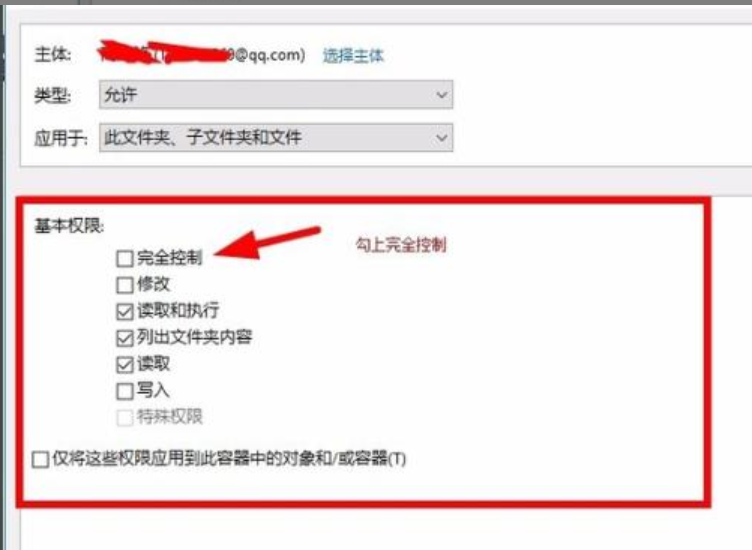Enable the 写入 permission checkbox

click(x=125, y=391)
